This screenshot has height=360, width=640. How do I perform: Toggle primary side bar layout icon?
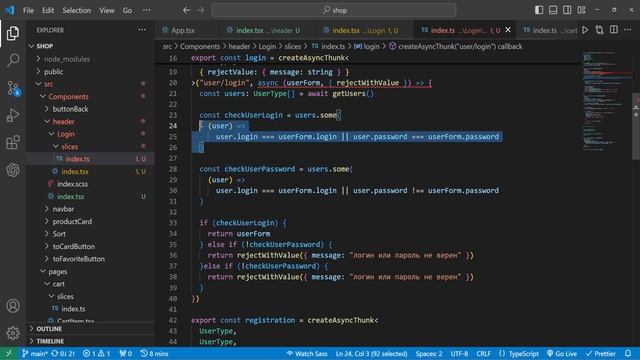pos(539,10)
